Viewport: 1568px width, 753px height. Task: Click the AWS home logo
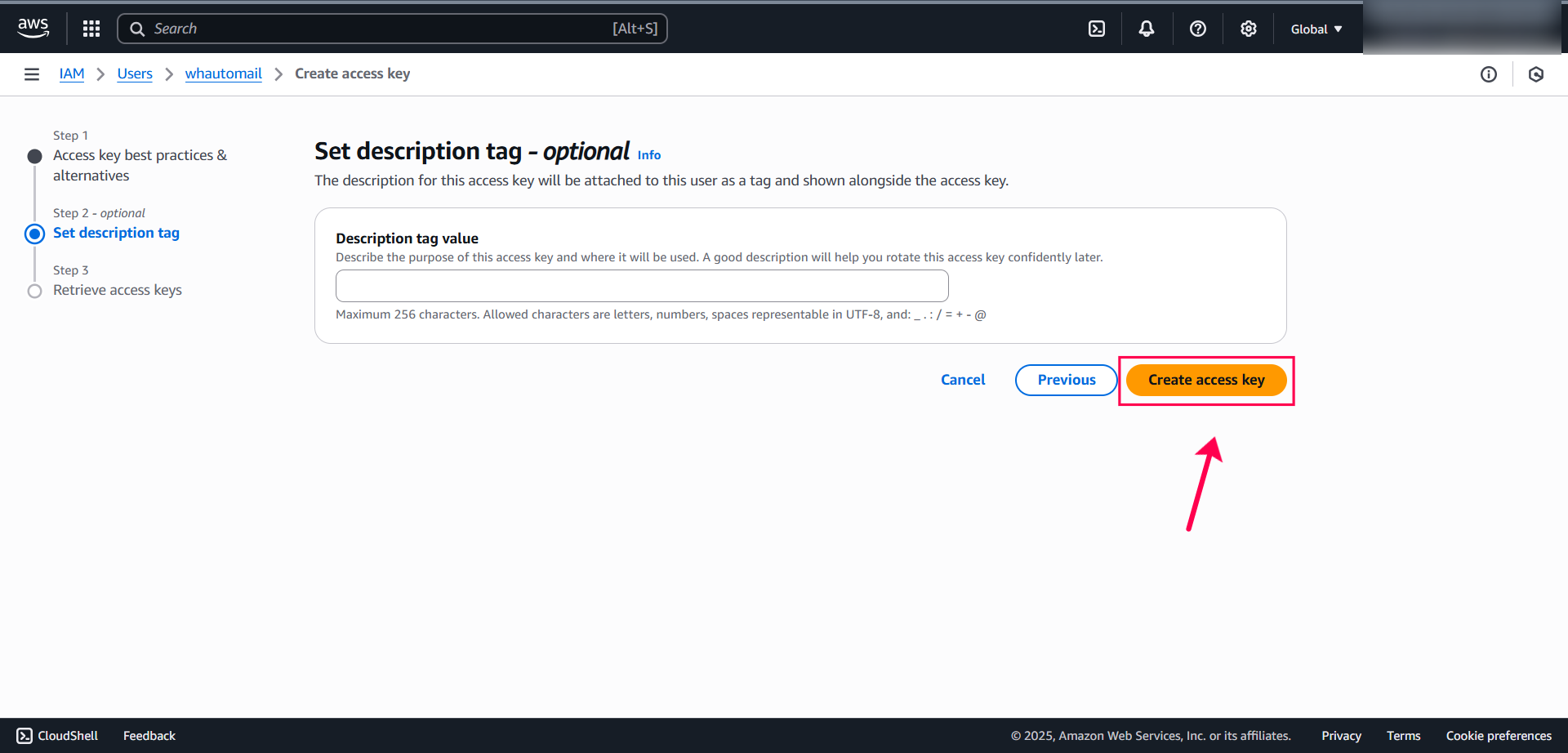pyautogui.click(x=33, y=28)
